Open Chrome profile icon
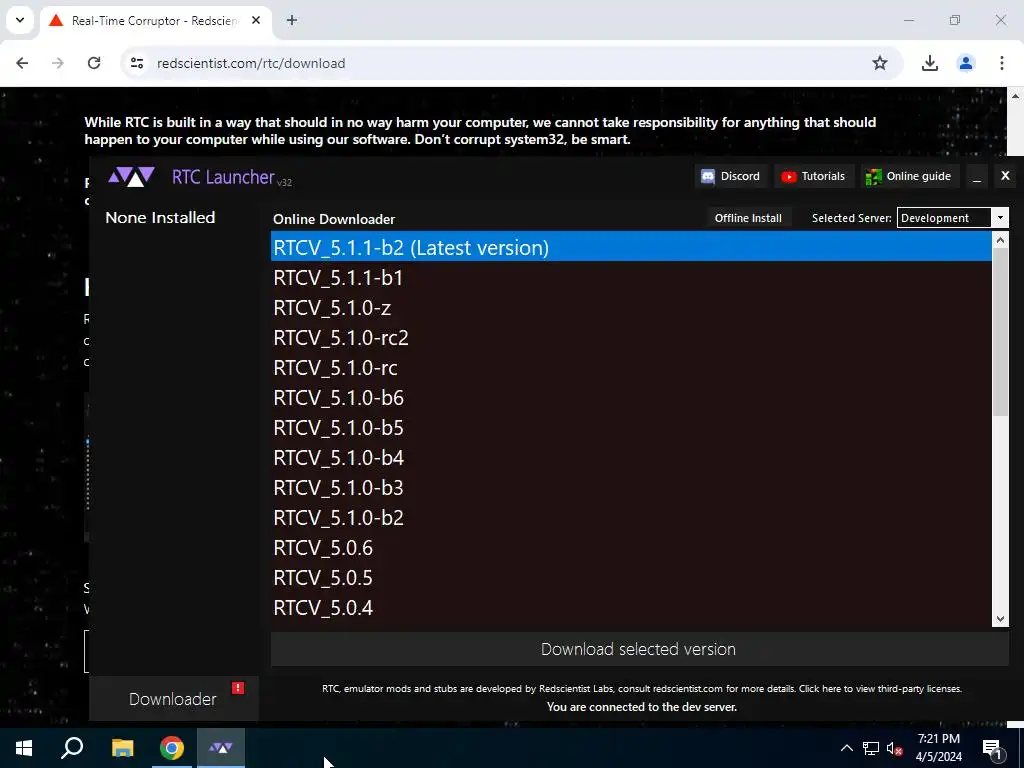 tap(965, 63)
